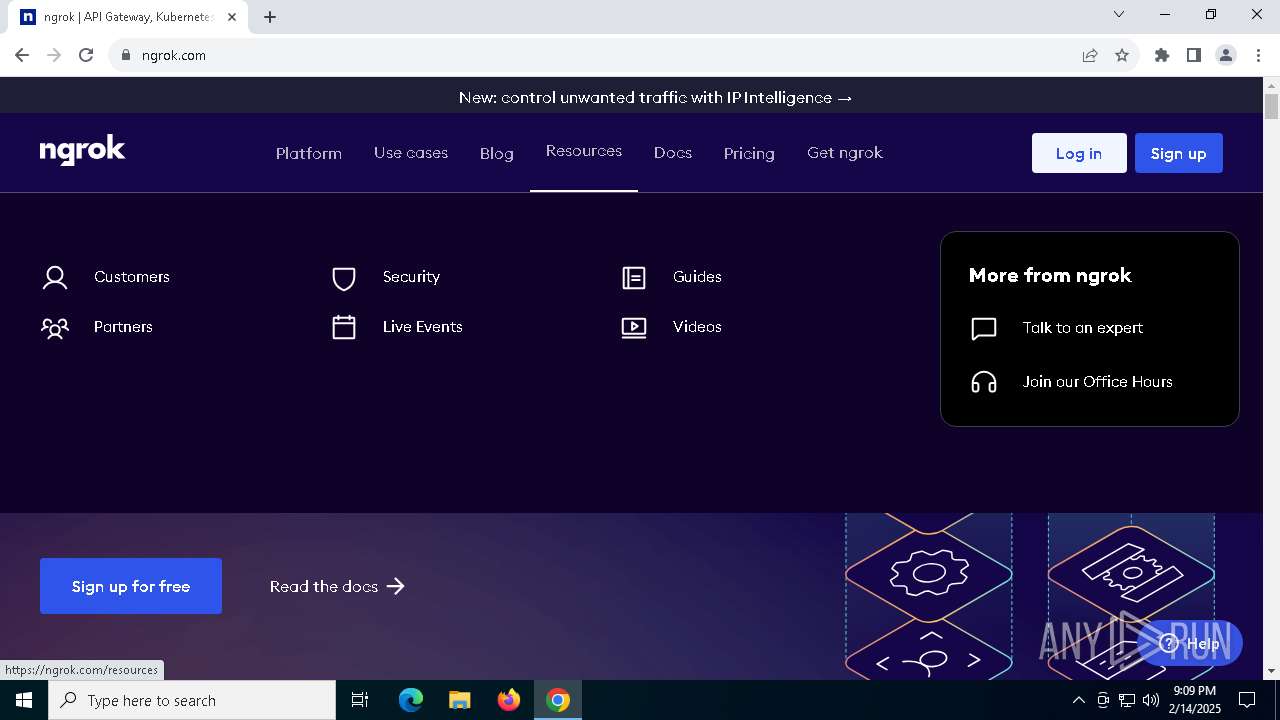Viewport: 1280px width, 720px height.
Task: Open the Live Events link
Action: coord(423,327)
